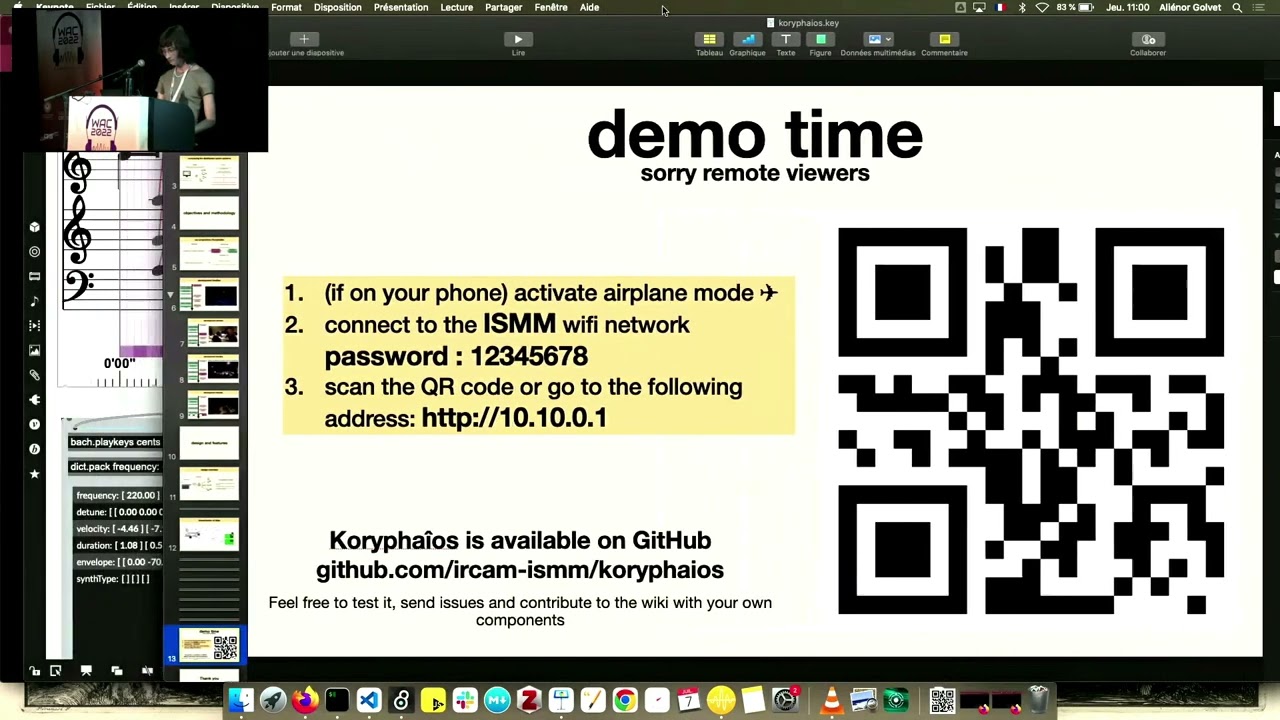The height and width of the screenshot is (720, 1280).
Task: Select slide 13 demo time thumbnail
Action: (209, 645)
